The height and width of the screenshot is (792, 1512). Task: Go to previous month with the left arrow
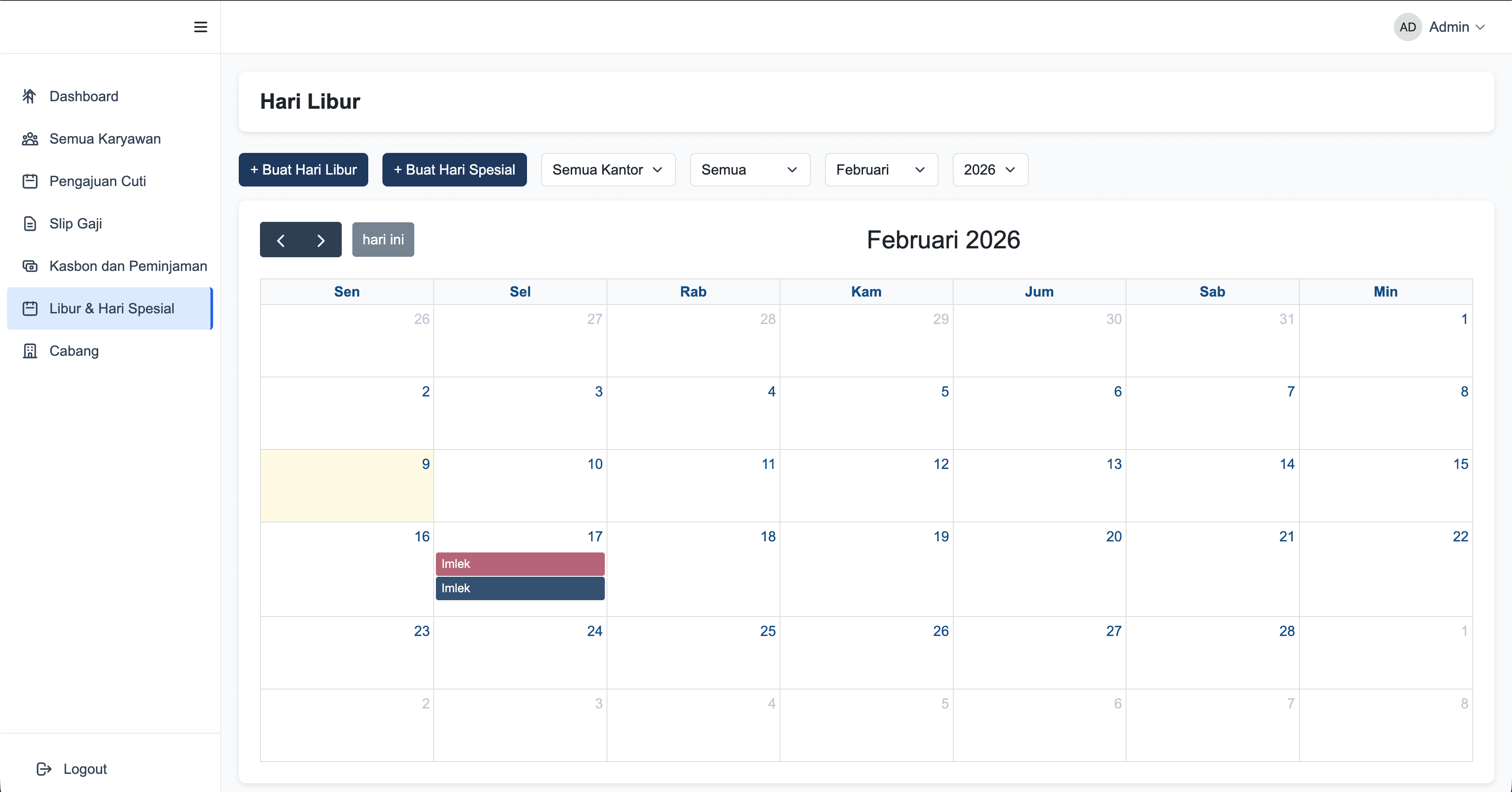[281, 240]
